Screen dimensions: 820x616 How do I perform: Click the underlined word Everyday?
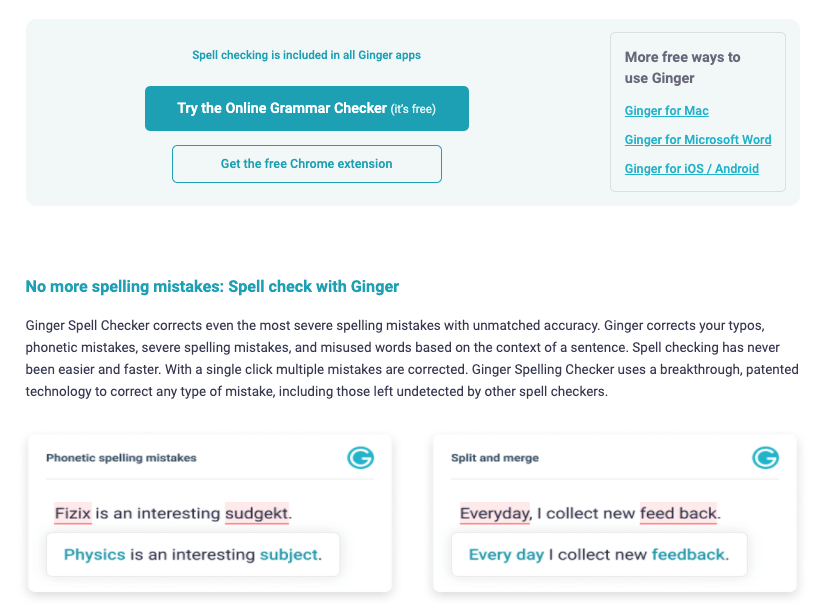pos(495,513)
